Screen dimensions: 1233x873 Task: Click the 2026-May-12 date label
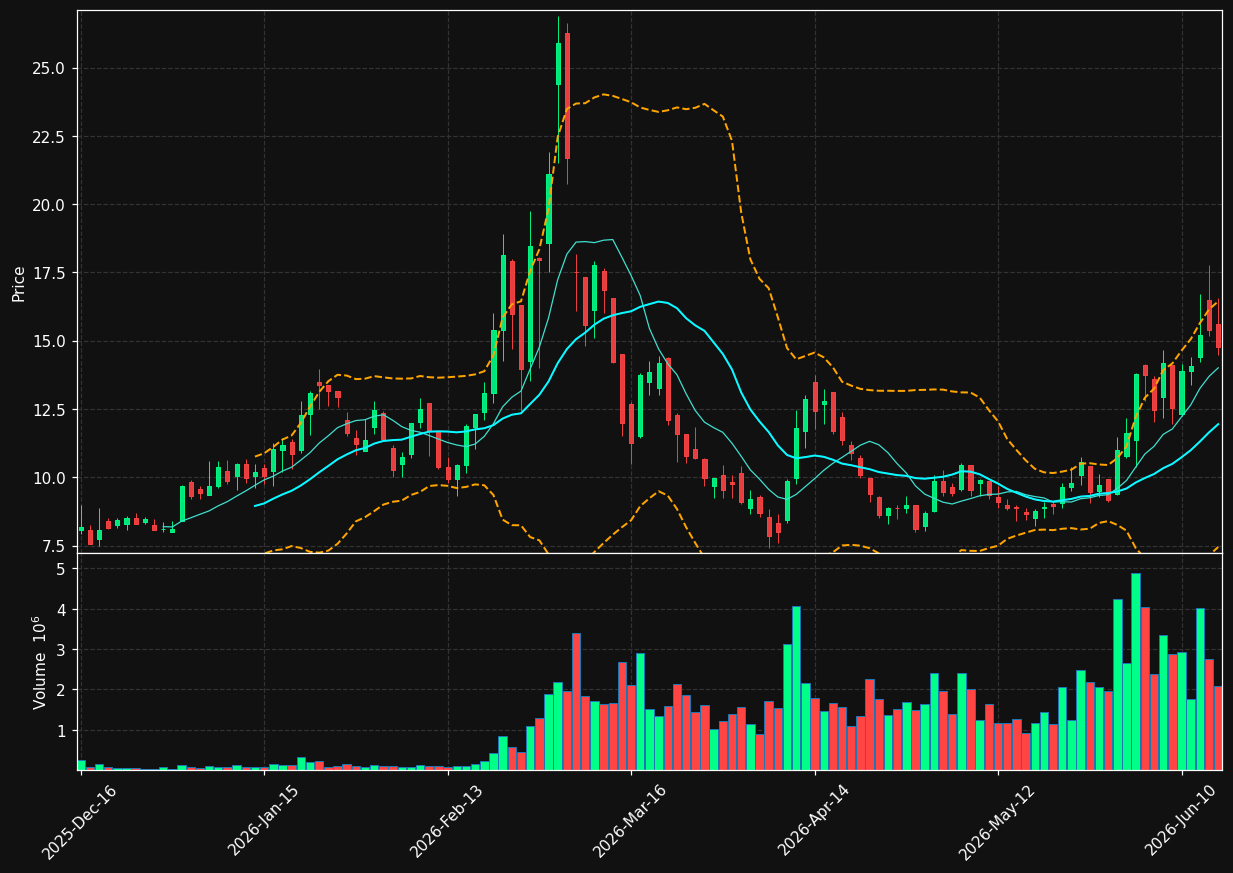996,822
